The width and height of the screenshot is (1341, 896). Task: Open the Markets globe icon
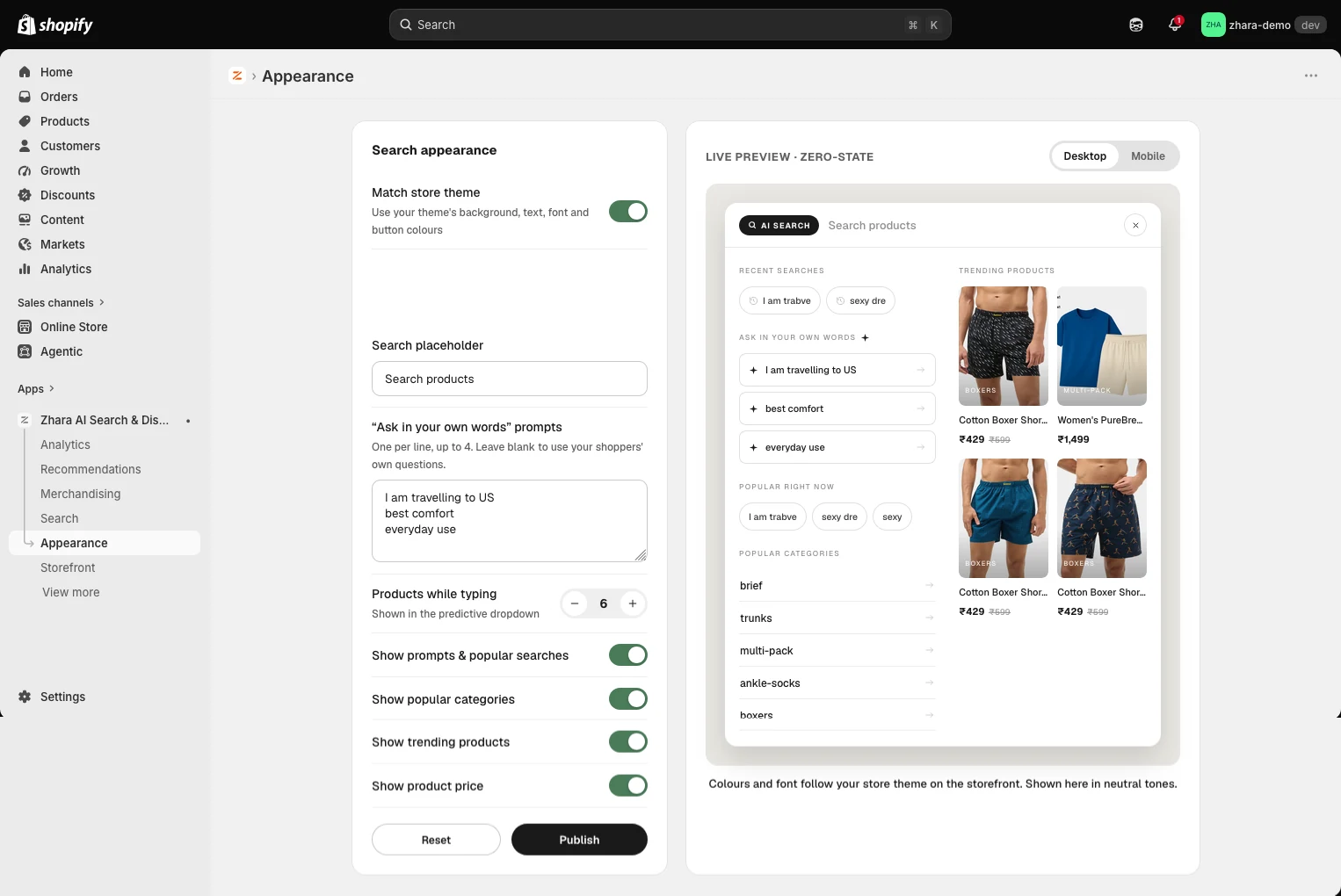point(25,244)
